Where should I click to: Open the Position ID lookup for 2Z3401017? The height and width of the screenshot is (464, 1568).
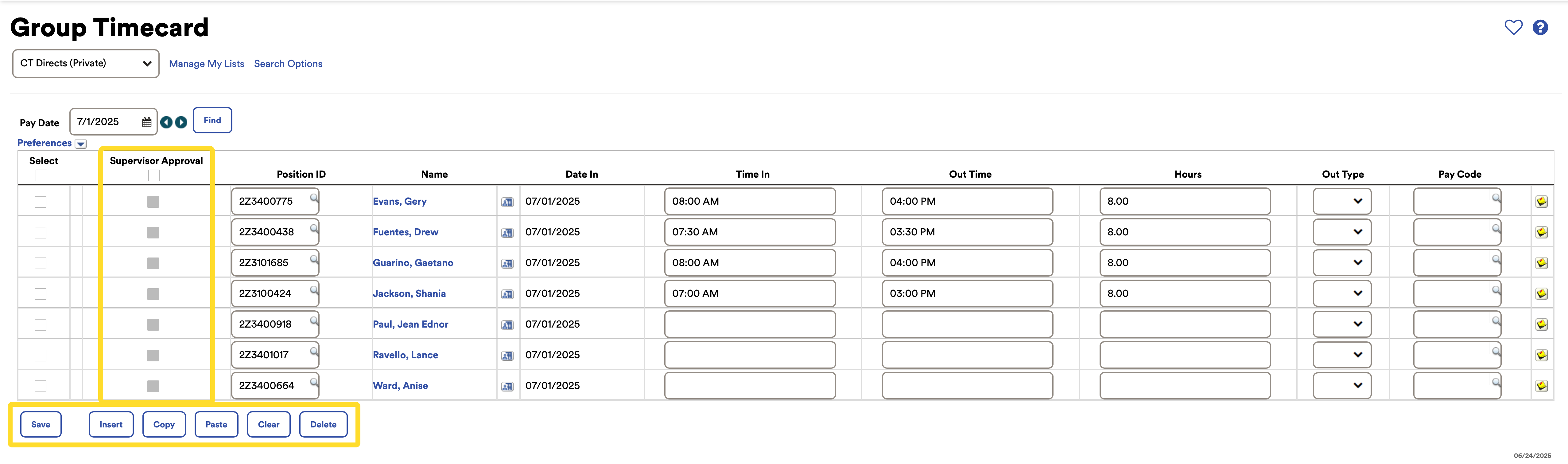314,351
